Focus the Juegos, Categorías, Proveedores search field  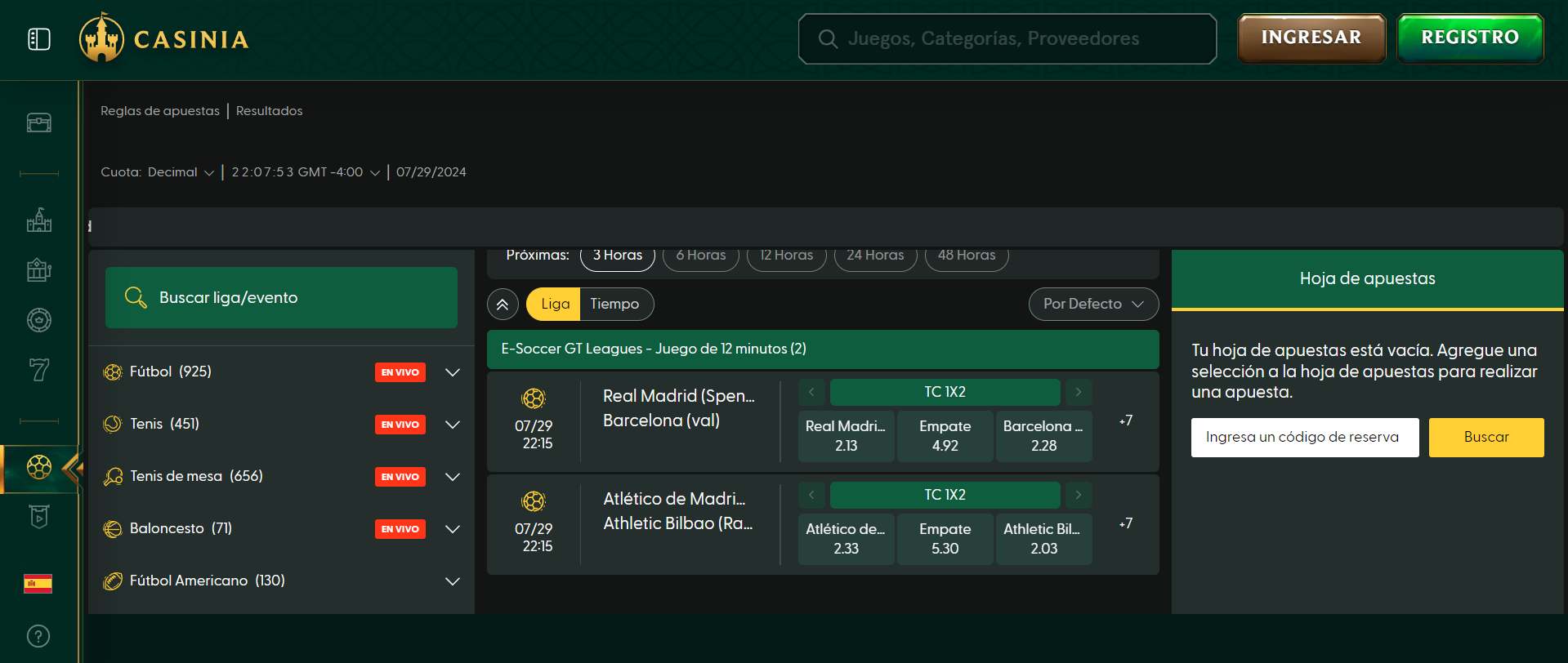(x=1007, y=38)
